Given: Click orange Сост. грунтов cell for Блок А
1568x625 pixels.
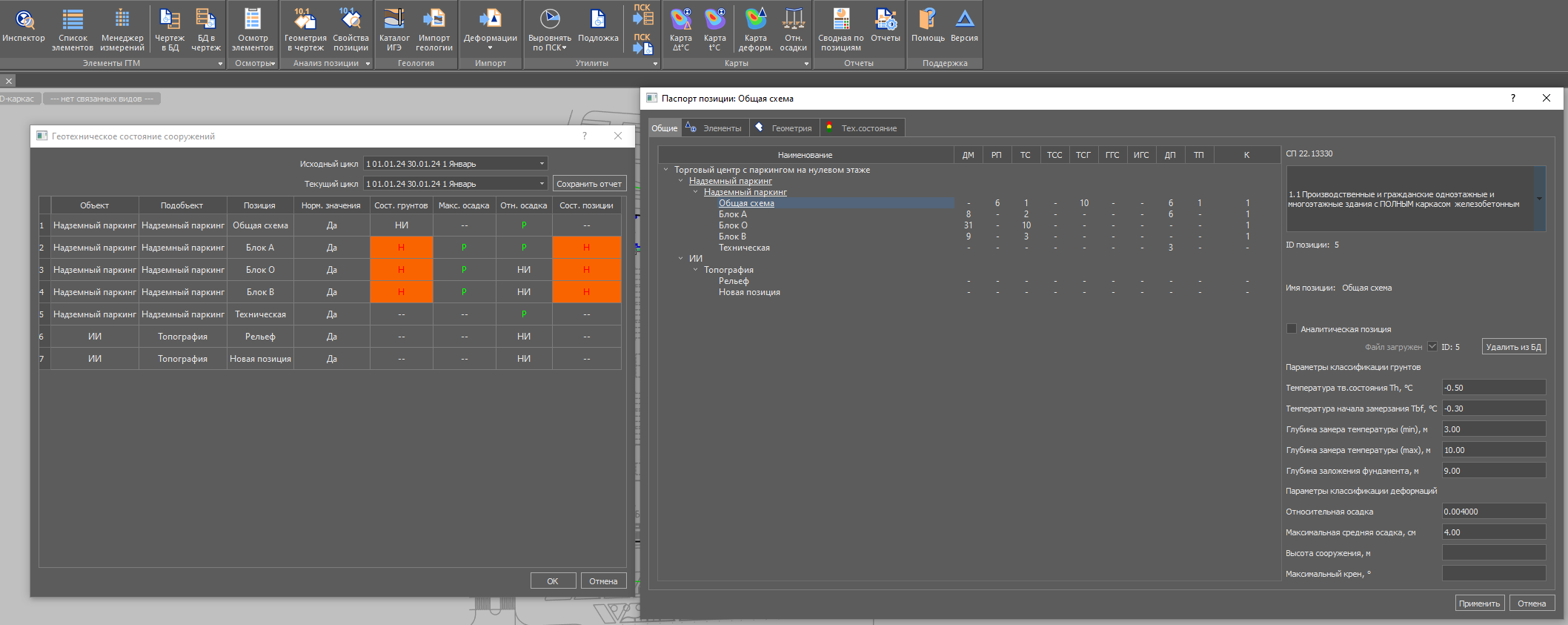Looking at the screenshot, I should [401, 248].
